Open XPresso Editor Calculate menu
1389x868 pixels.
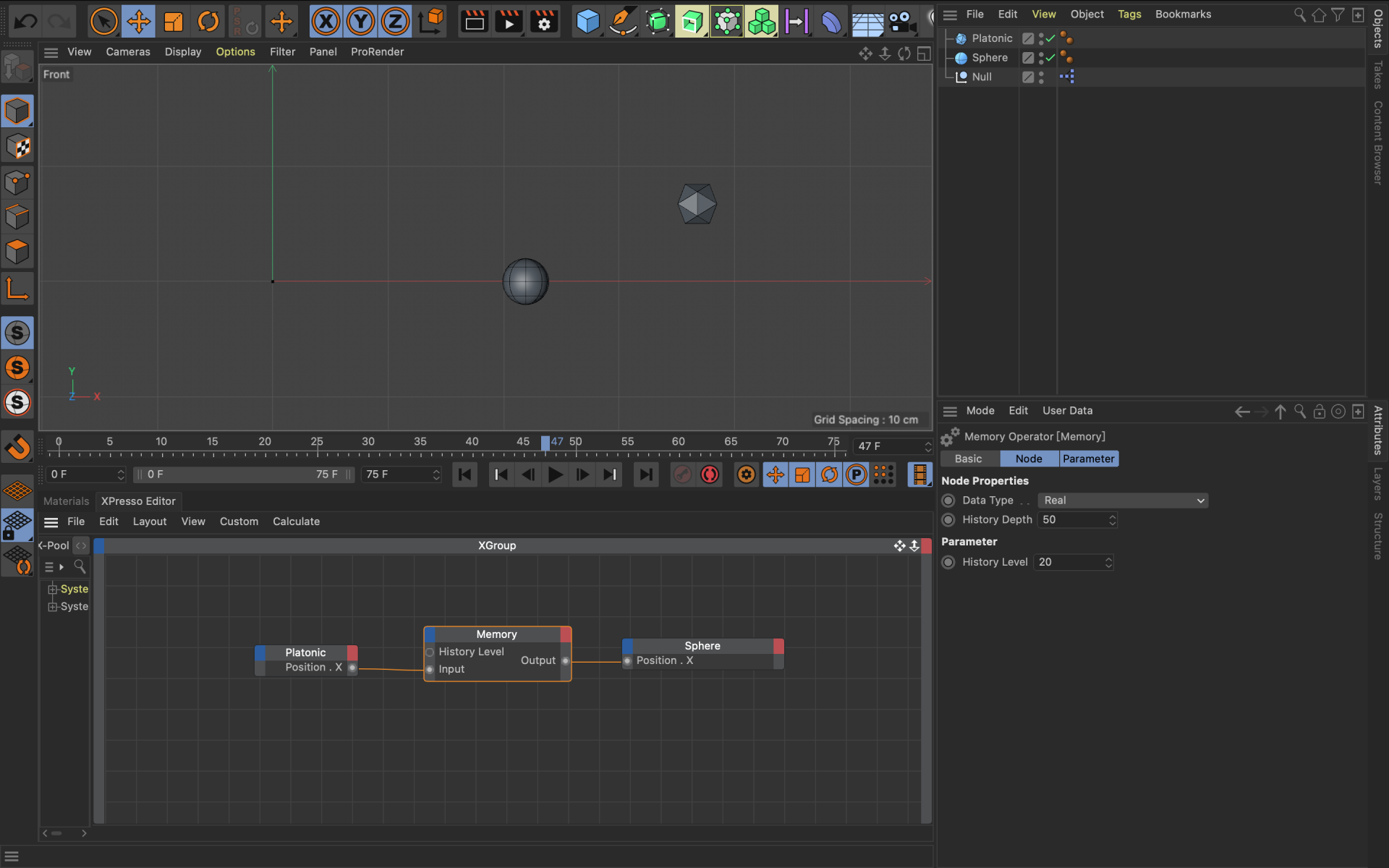296,522
